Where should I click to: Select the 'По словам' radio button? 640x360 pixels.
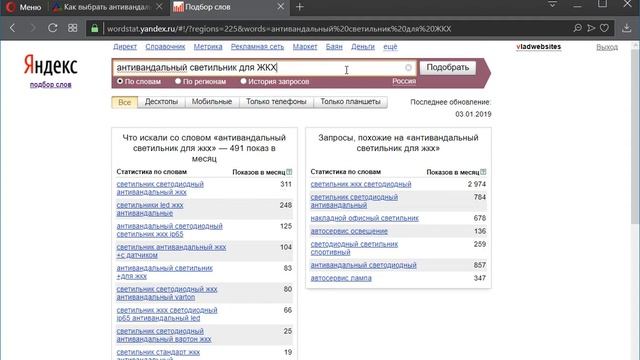120,81
